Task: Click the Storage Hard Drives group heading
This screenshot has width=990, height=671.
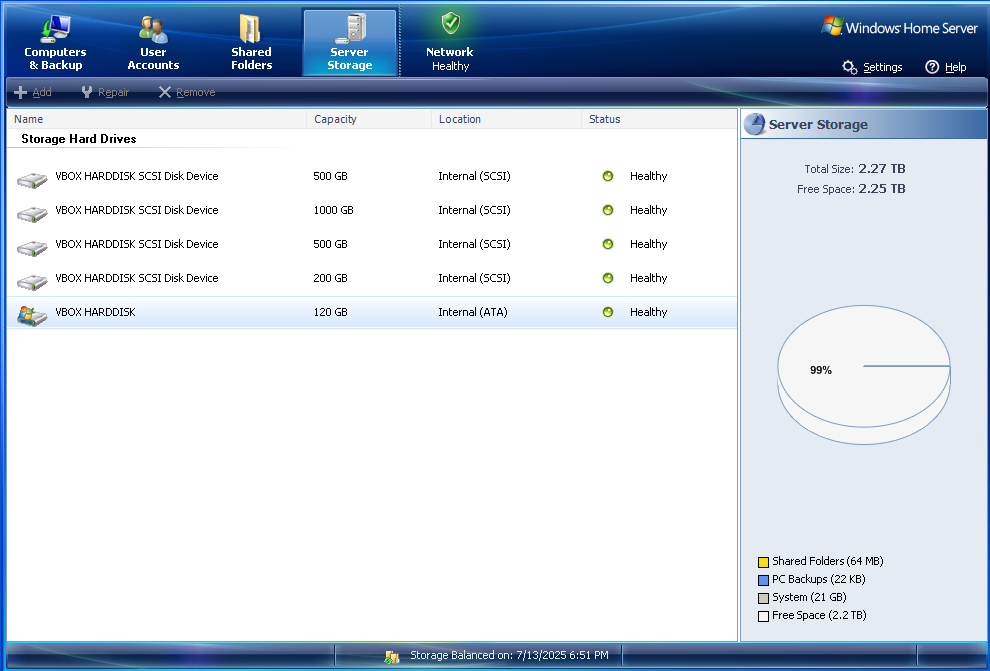Action: pyautogui.click(x=79, y=139)
